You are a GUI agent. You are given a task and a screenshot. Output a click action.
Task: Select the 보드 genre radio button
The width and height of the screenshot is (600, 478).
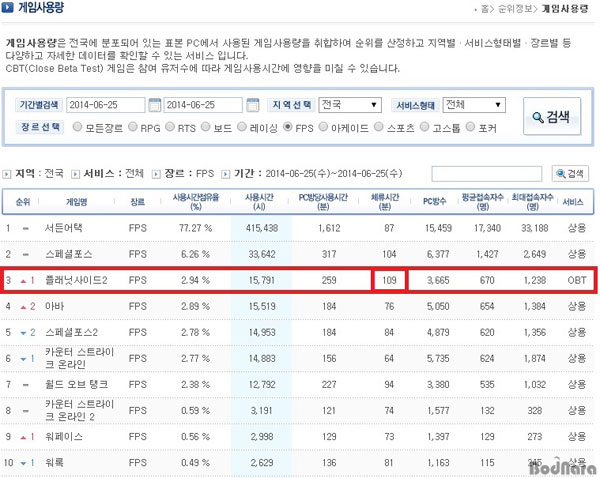pyautogui.click(x=205, y=127)
